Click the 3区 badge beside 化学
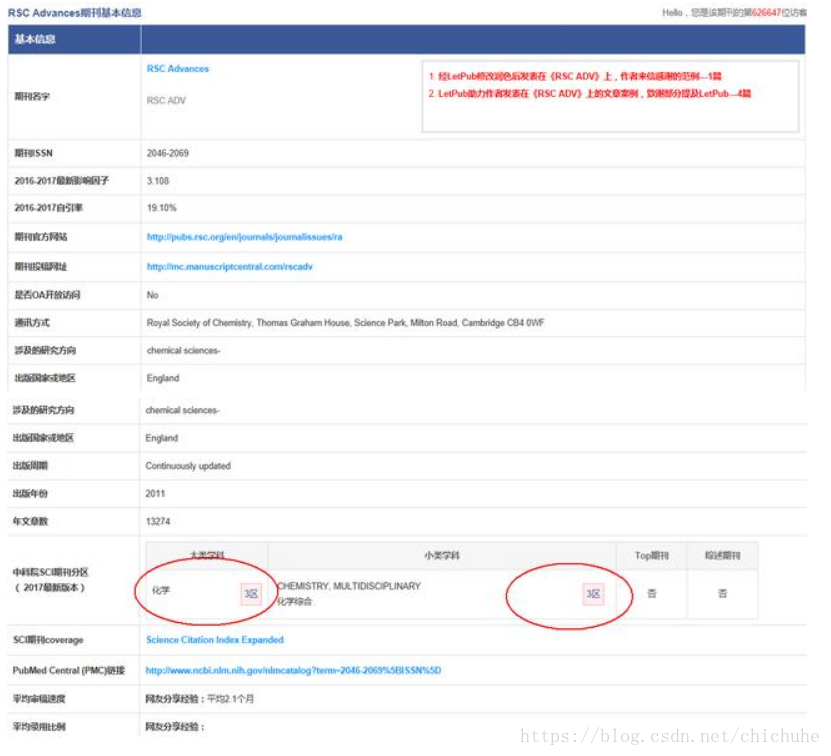 251,594
